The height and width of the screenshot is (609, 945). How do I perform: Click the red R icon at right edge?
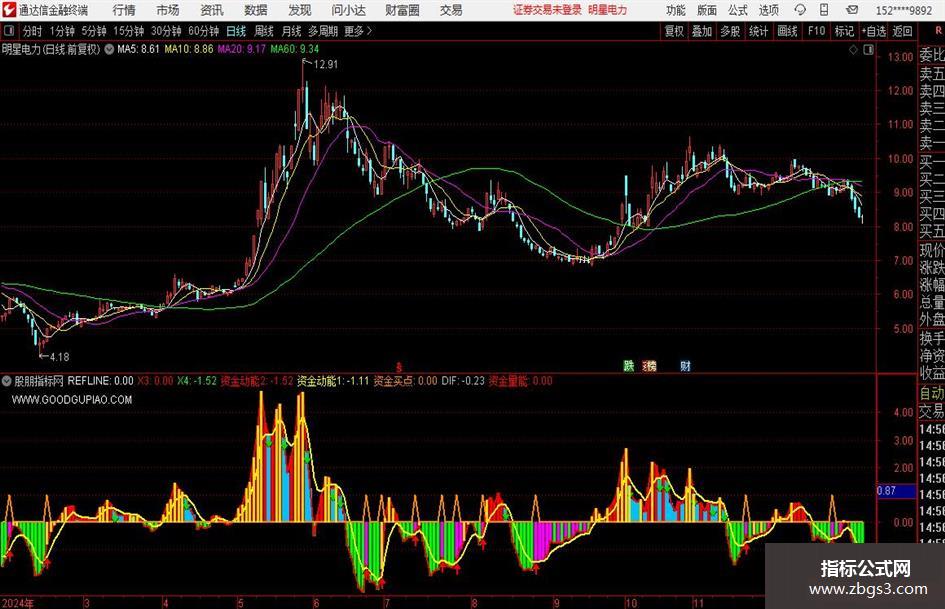coord(938,31)
